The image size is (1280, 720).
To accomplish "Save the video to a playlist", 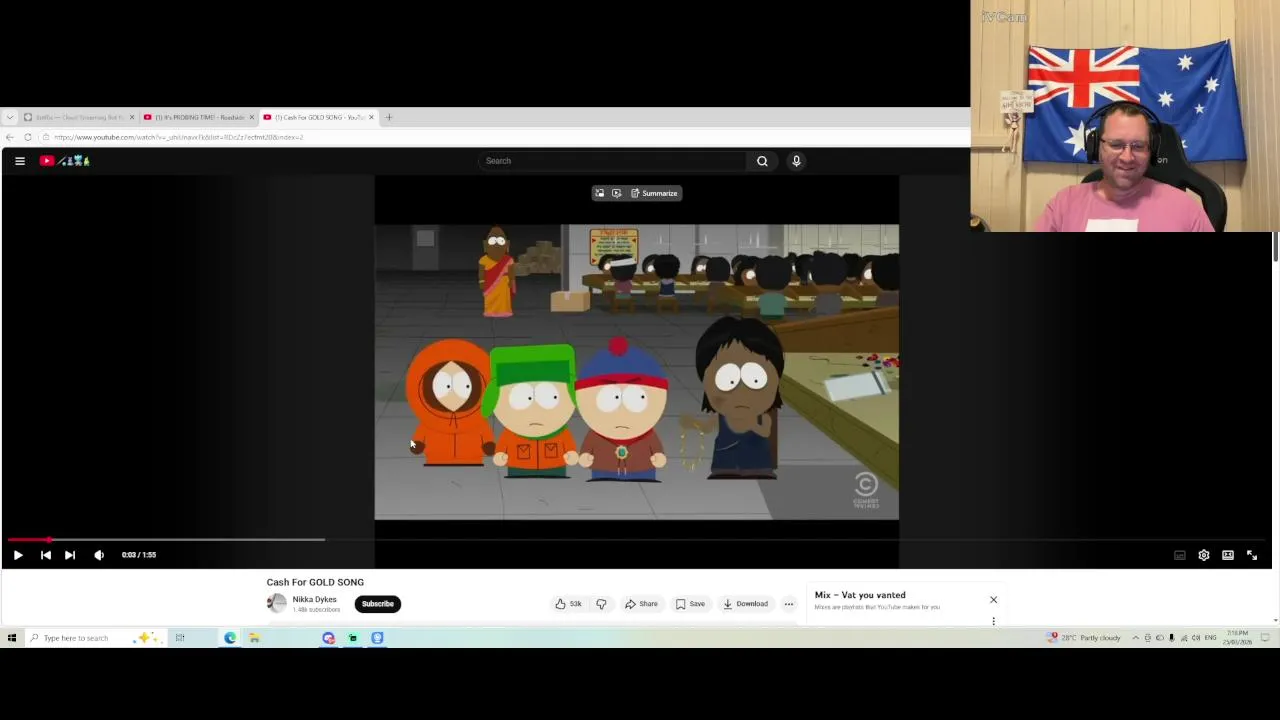I will (690, 604).
